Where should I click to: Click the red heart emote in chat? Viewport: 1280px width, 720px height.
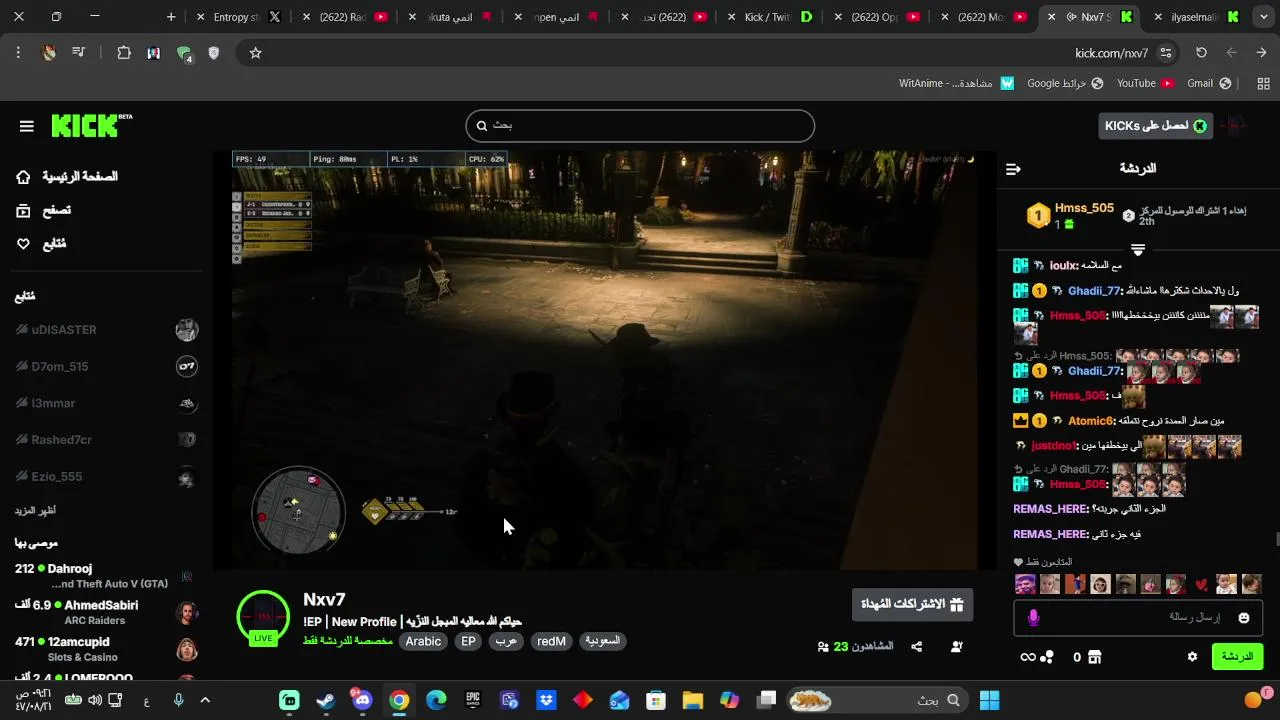coord(1201,584)
